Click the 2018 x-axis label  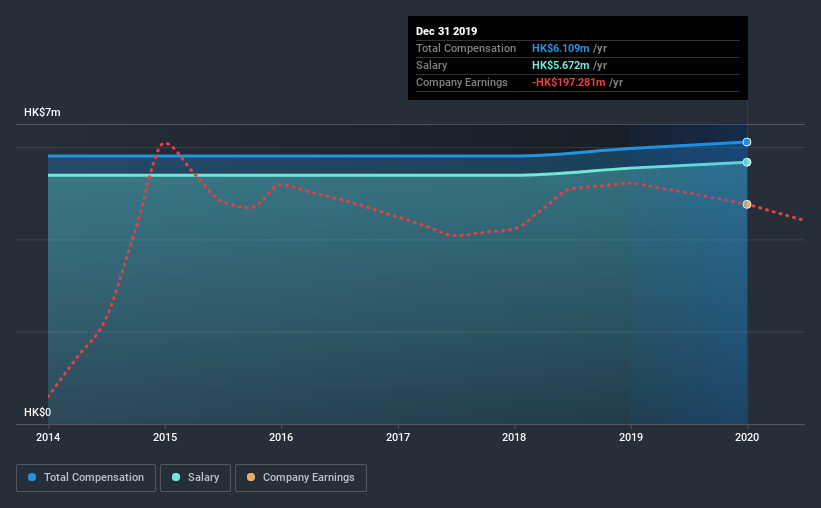[514, 437]
